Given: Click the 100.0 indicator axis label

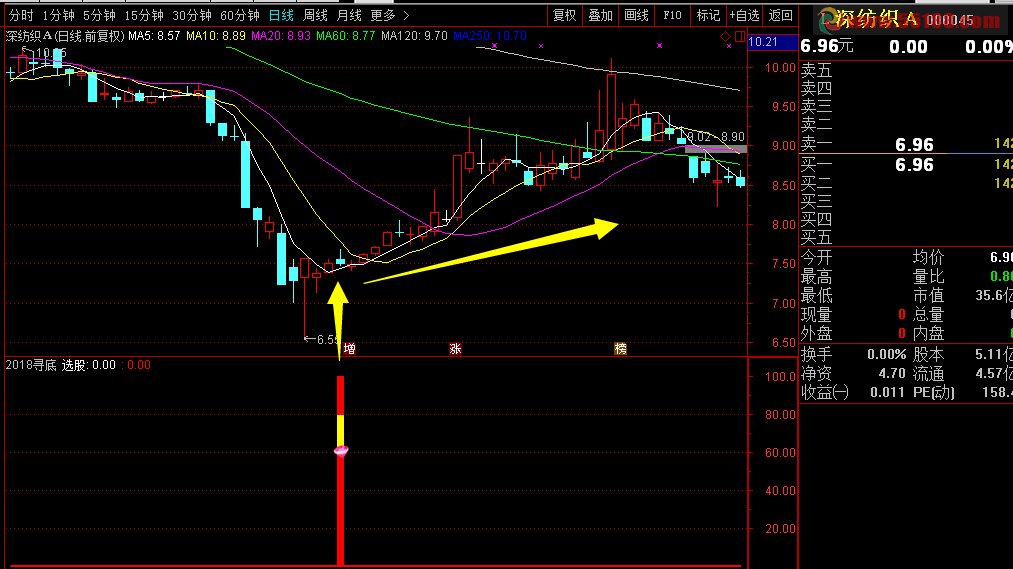Looking at the screenshot, I should pyautogui.click(x=780, y=377).
